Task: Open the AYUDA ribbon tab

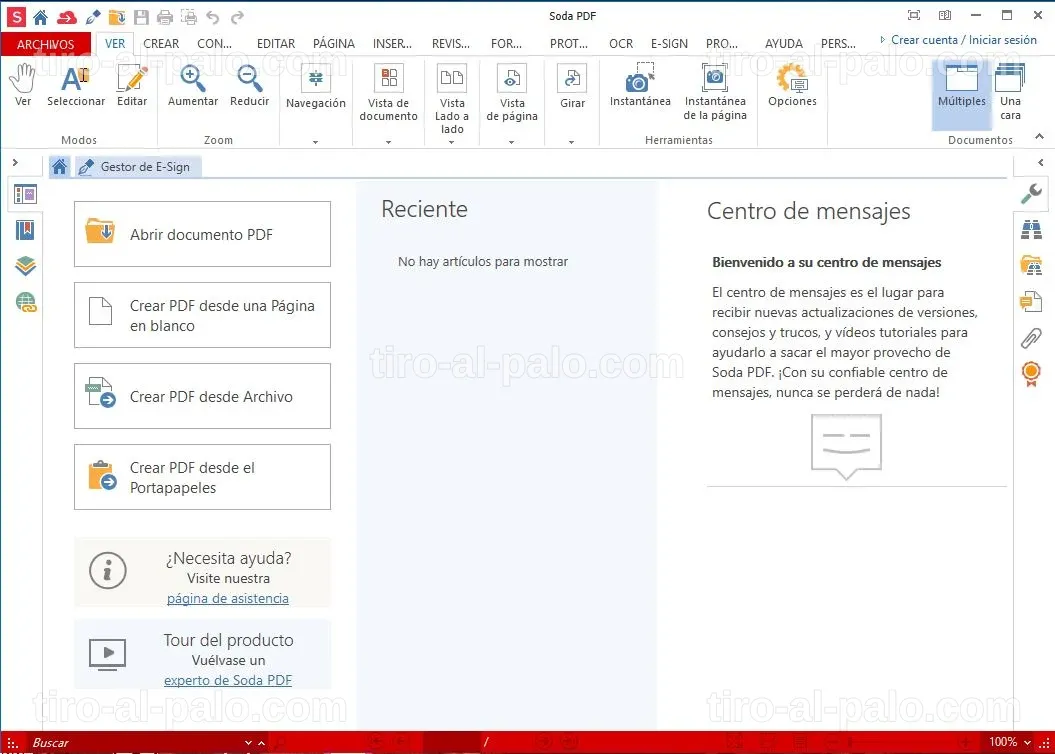Action: pos(784,44)
